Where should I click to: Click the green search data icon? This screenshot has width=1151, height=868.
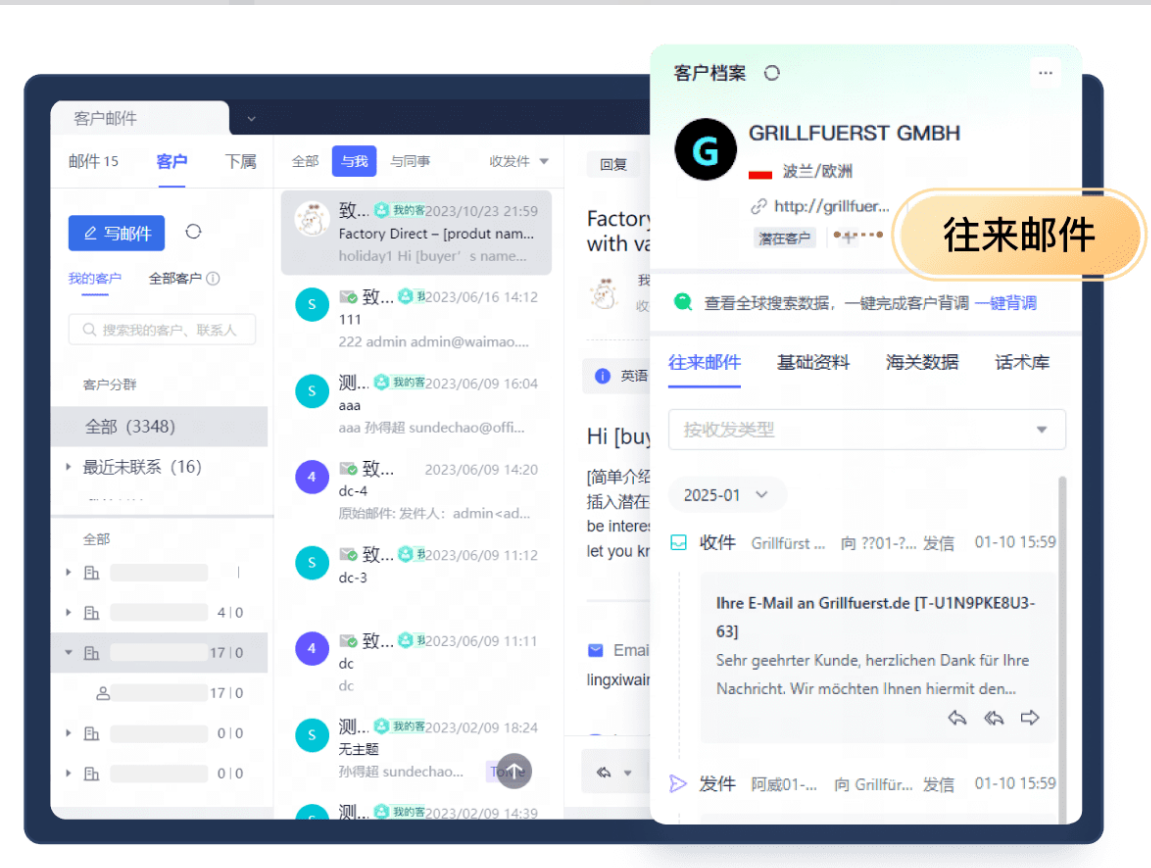[683, 302]
